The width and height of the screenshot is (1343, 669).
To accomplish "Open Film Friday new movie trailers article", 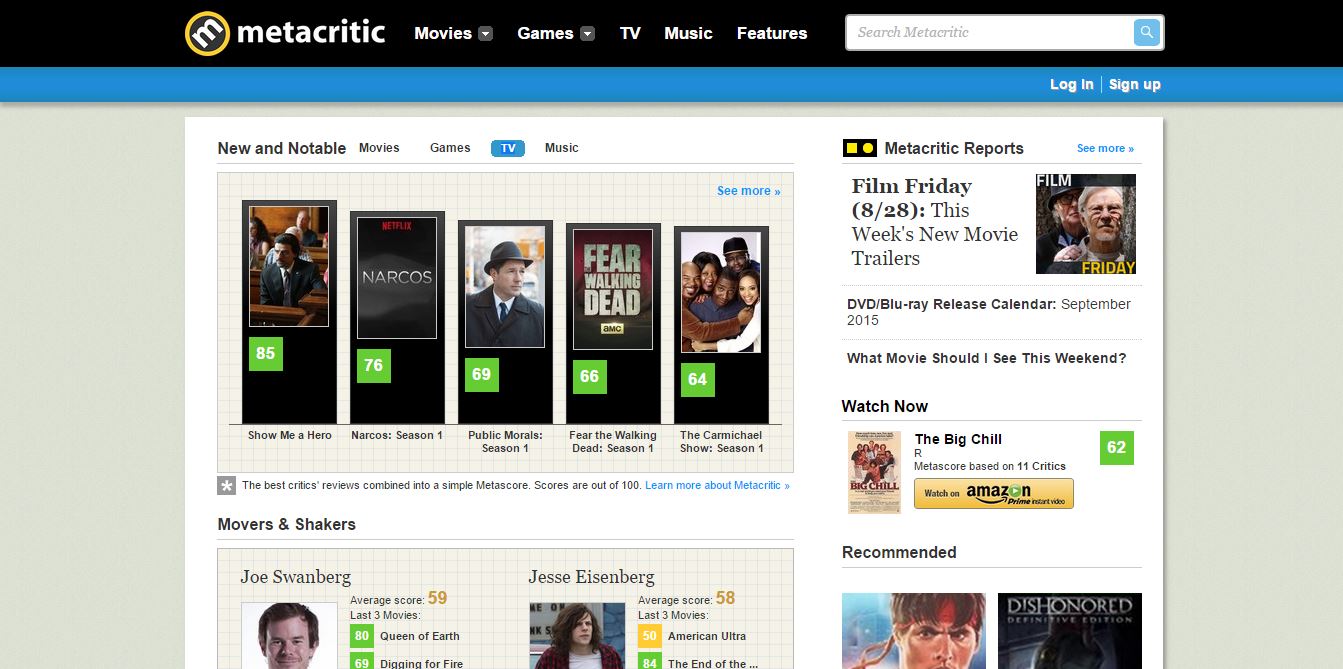I will click(935, 222).
